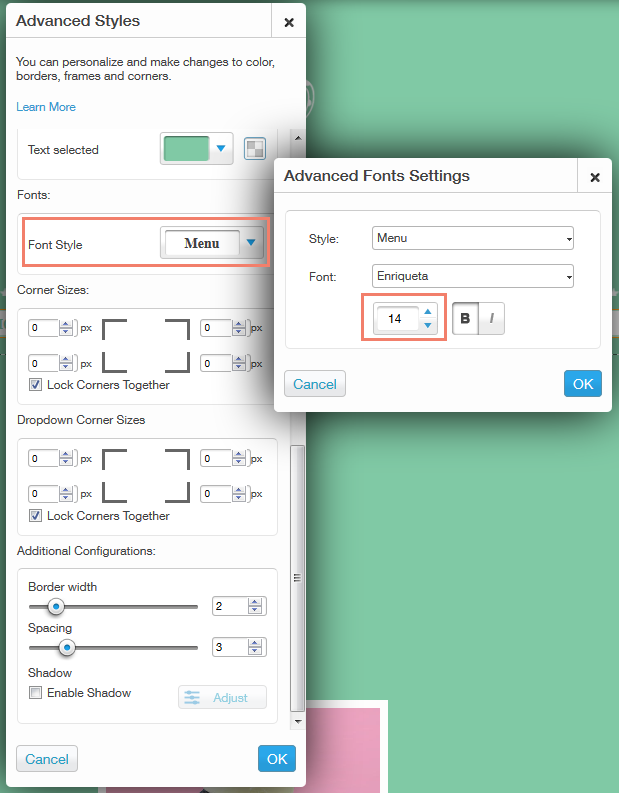Click the Adjust shadow button
619x793 pixels.
[x=223, y=697]
